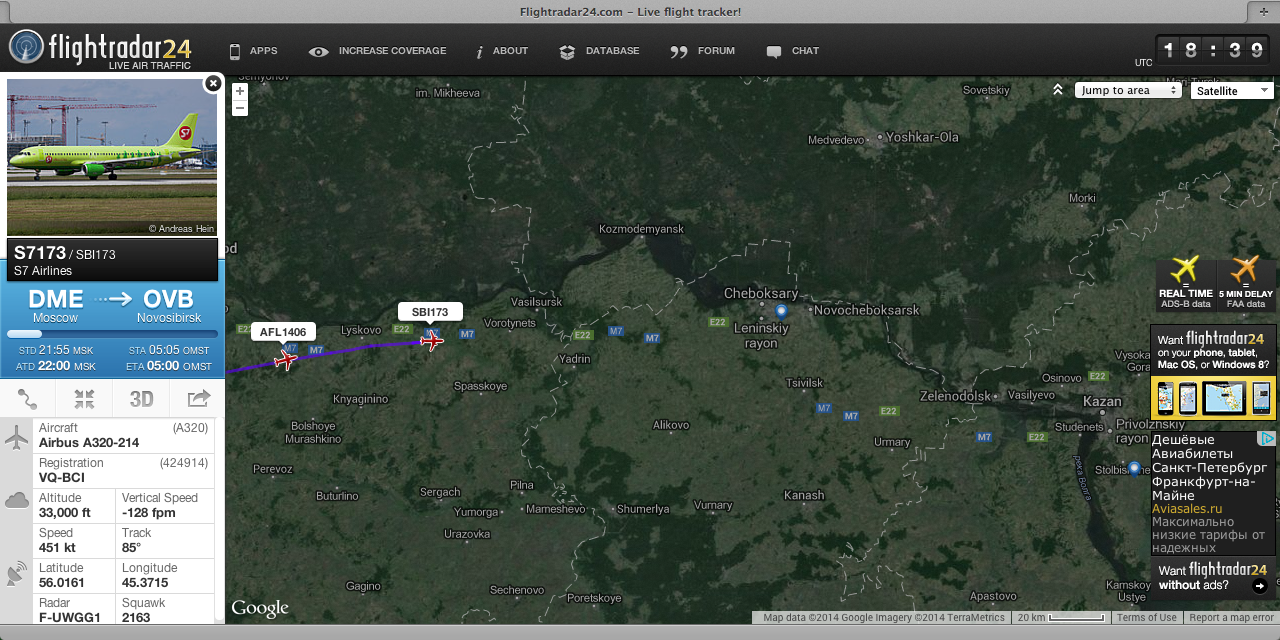Click the INCREASE COVERAGE link

(378, 51)
